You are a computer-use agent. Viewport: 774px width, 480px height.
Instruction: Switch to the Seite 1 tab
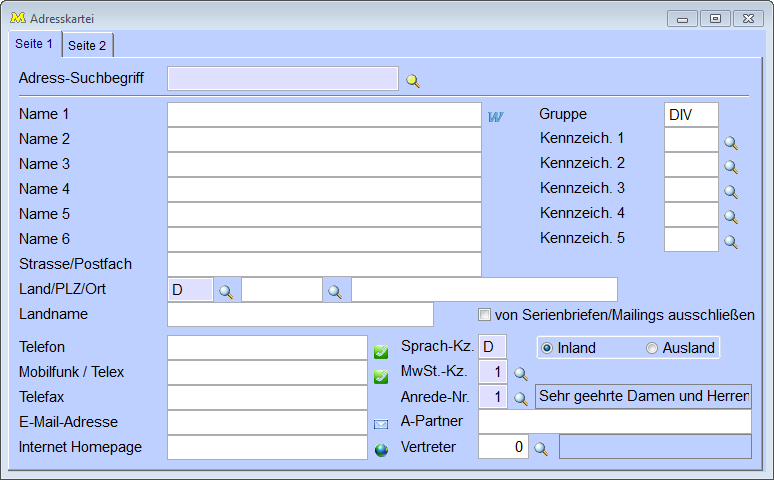point(35,44)
